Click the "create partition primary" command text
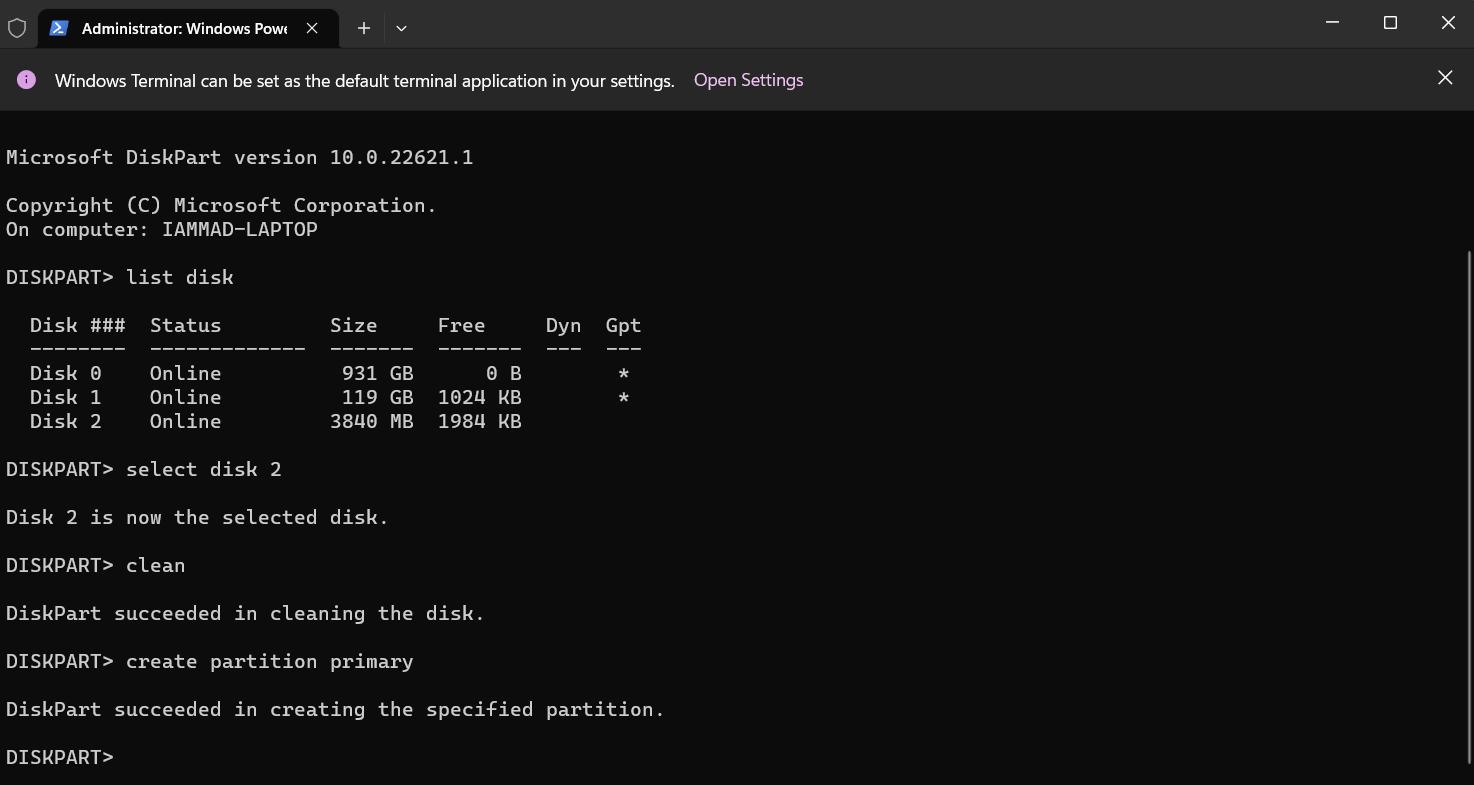The image size is (1474, 785). click(269, 661)
